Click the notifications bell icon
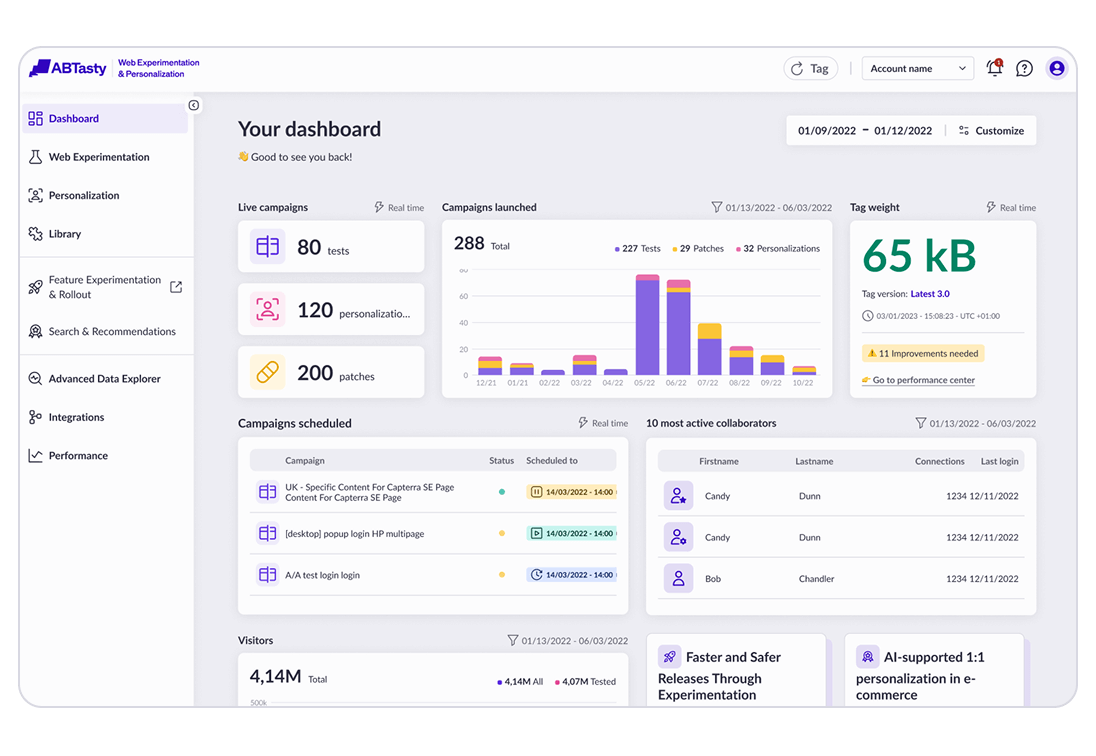Screen dimensions: 1096x756 [994, 68]
